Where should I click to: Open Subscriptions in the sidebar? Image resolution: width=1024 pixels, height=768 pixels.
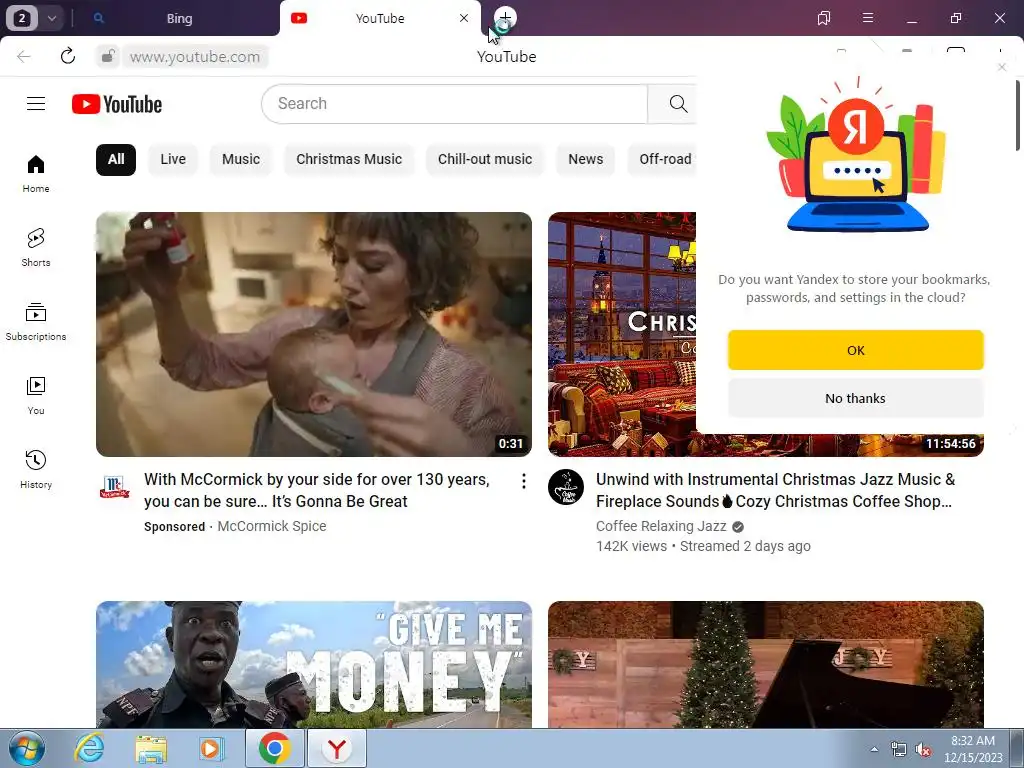pyautogui.click(x=36, y=321)
